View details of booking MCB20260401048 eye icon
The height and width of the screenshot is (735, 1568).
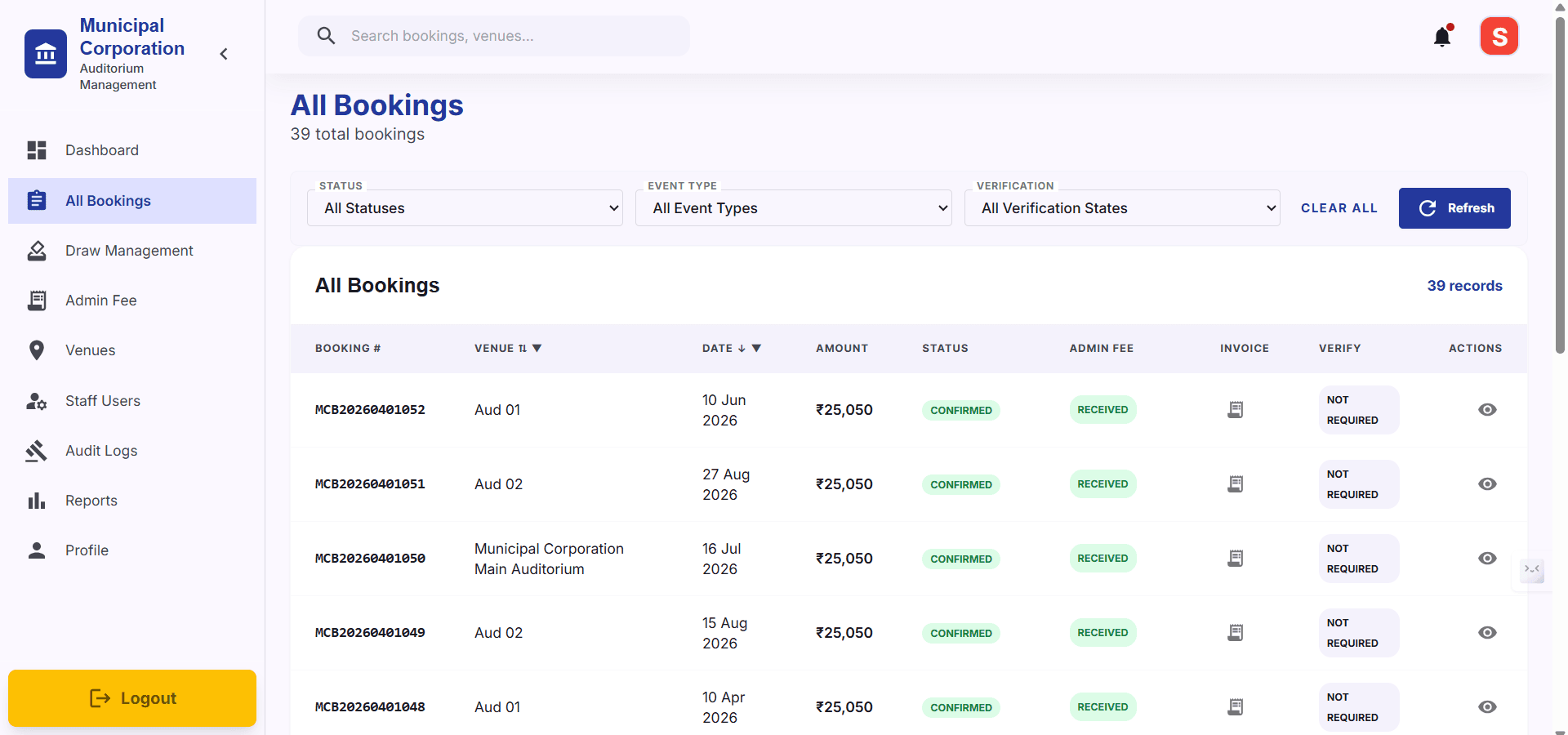point(1487,707)
